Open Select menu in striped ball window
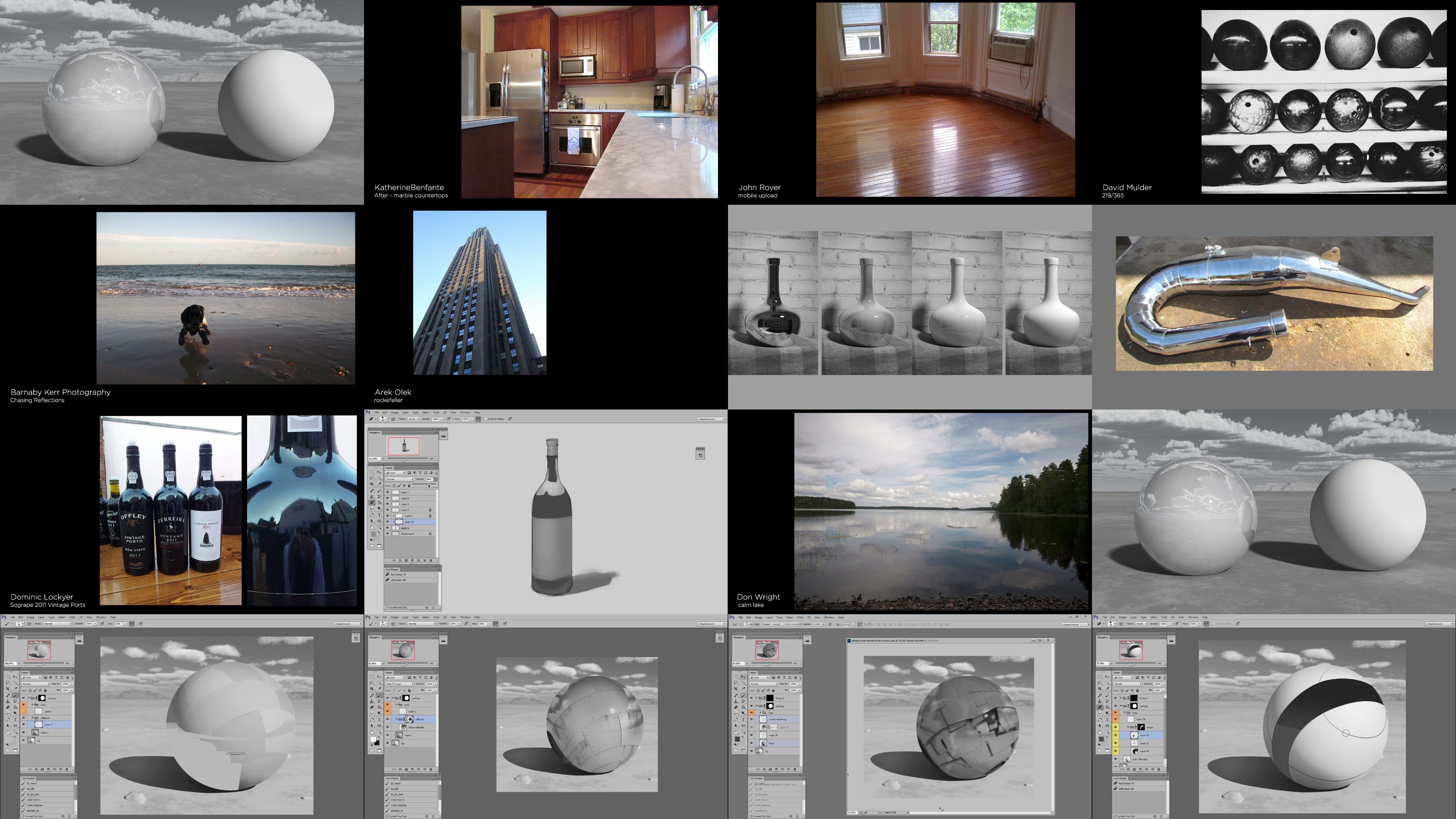 tap(1154, 617)
